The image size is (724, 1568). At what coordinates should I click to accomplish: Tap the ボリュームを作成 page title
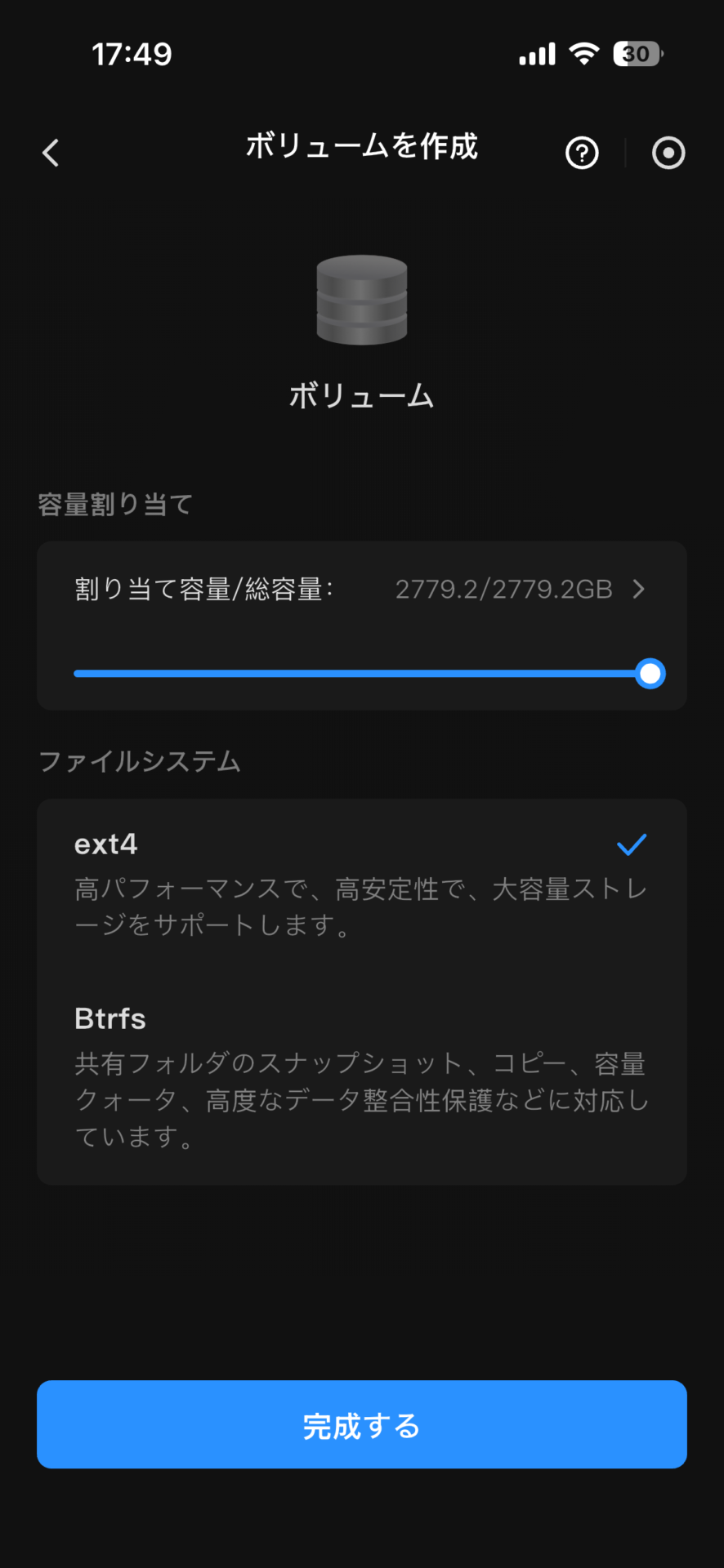point(362,147)
